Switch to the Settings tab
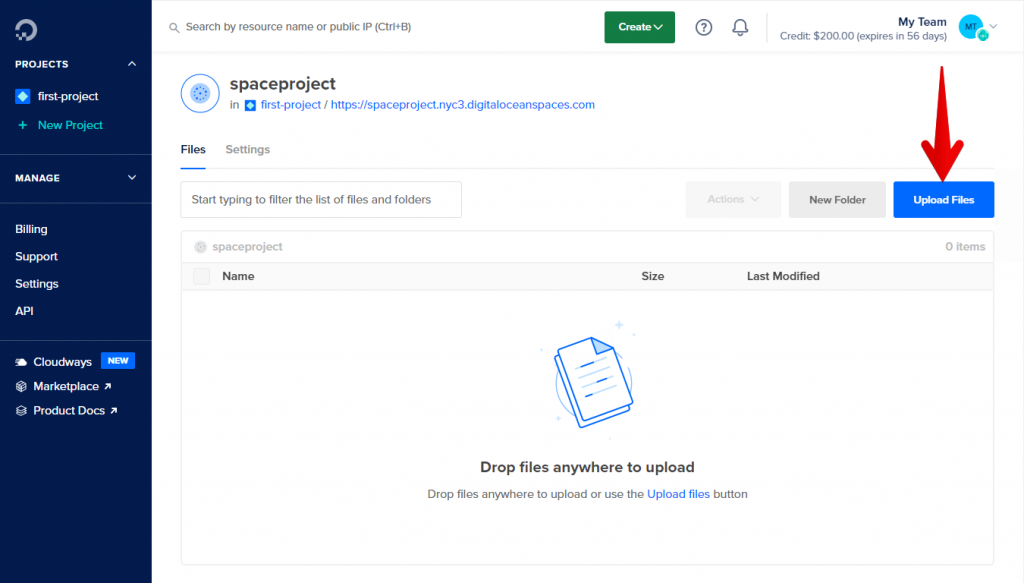 coord(247,149)
